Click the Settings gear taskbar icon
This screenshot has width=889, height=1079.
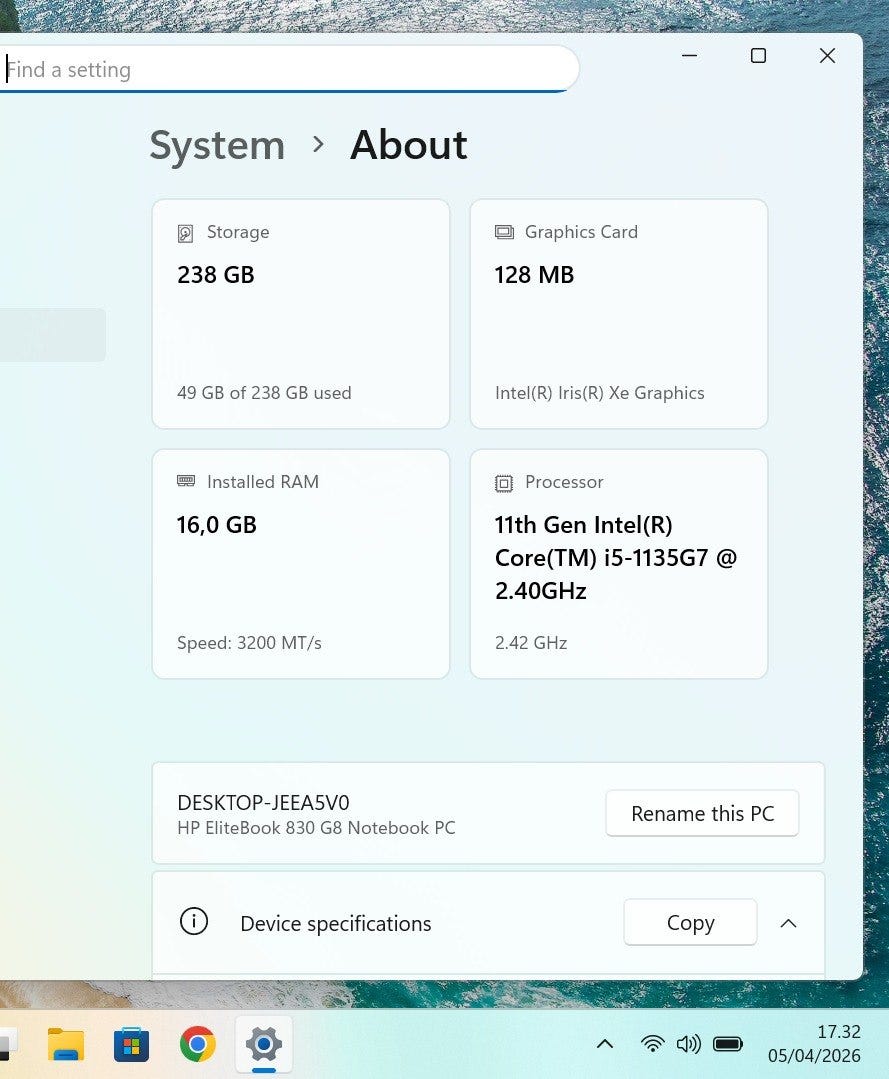pyautogui.click(x=264, y=1045)
